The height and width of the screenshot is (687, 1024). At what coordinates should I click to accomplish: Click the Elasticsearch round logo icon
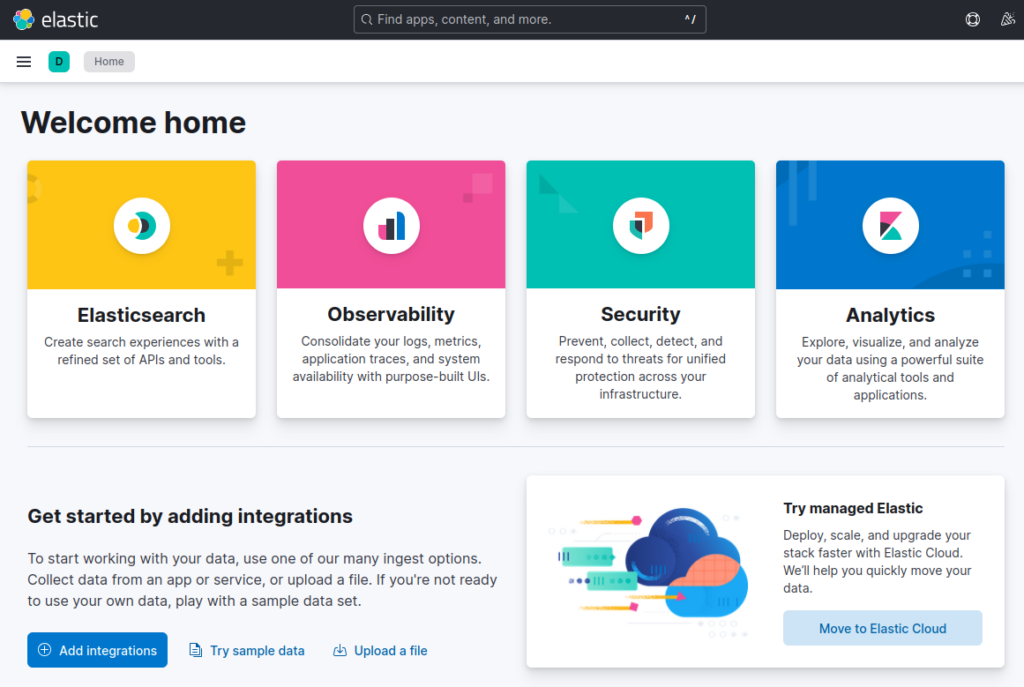pyautogui.click(x=142, y=226)
